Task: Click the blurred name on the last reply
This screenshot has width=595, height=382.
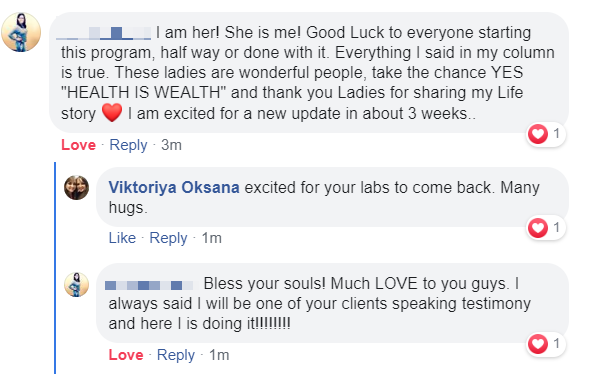Action: pos(150,285)
